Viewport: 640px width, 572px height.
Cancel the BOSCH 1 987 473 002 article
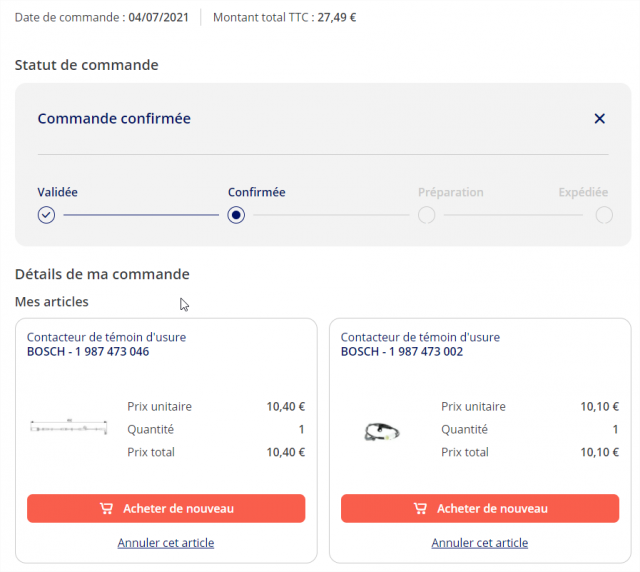(480, 543)
